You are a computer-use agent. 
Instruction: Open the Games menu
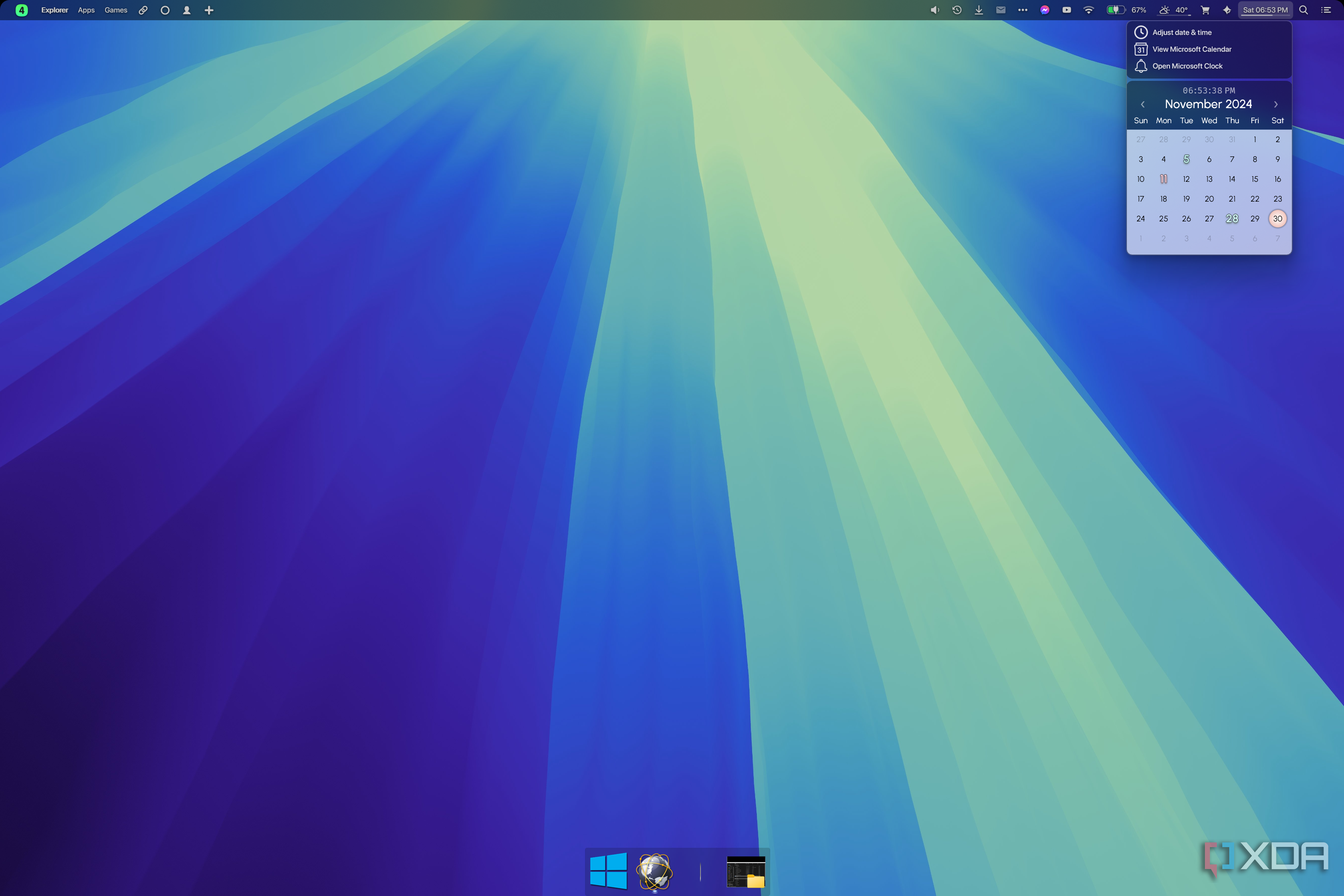click(116, 10)
